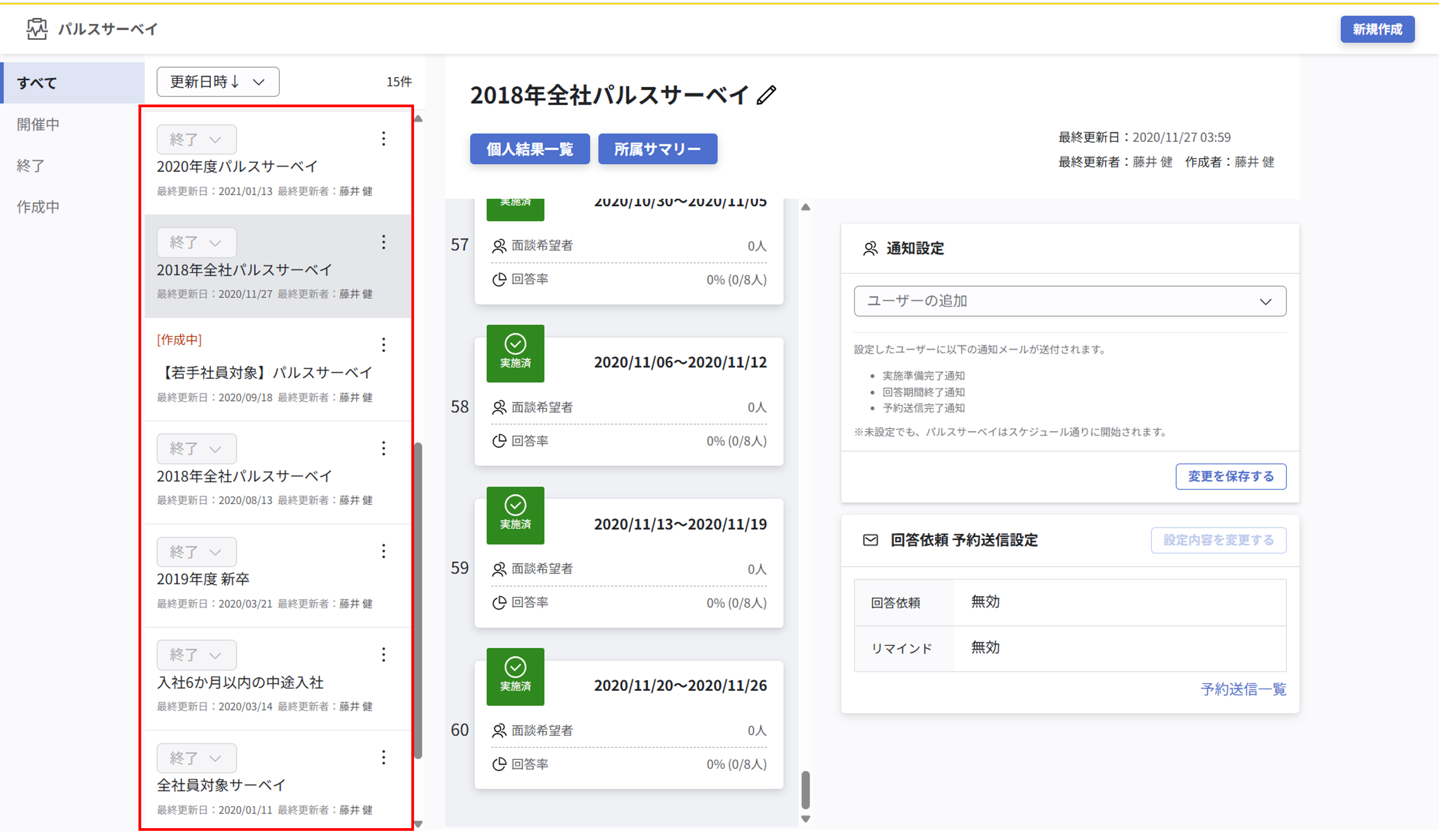
Task: Click 実施済 badge for 2020/11/06 round
Action: [515, 353]
